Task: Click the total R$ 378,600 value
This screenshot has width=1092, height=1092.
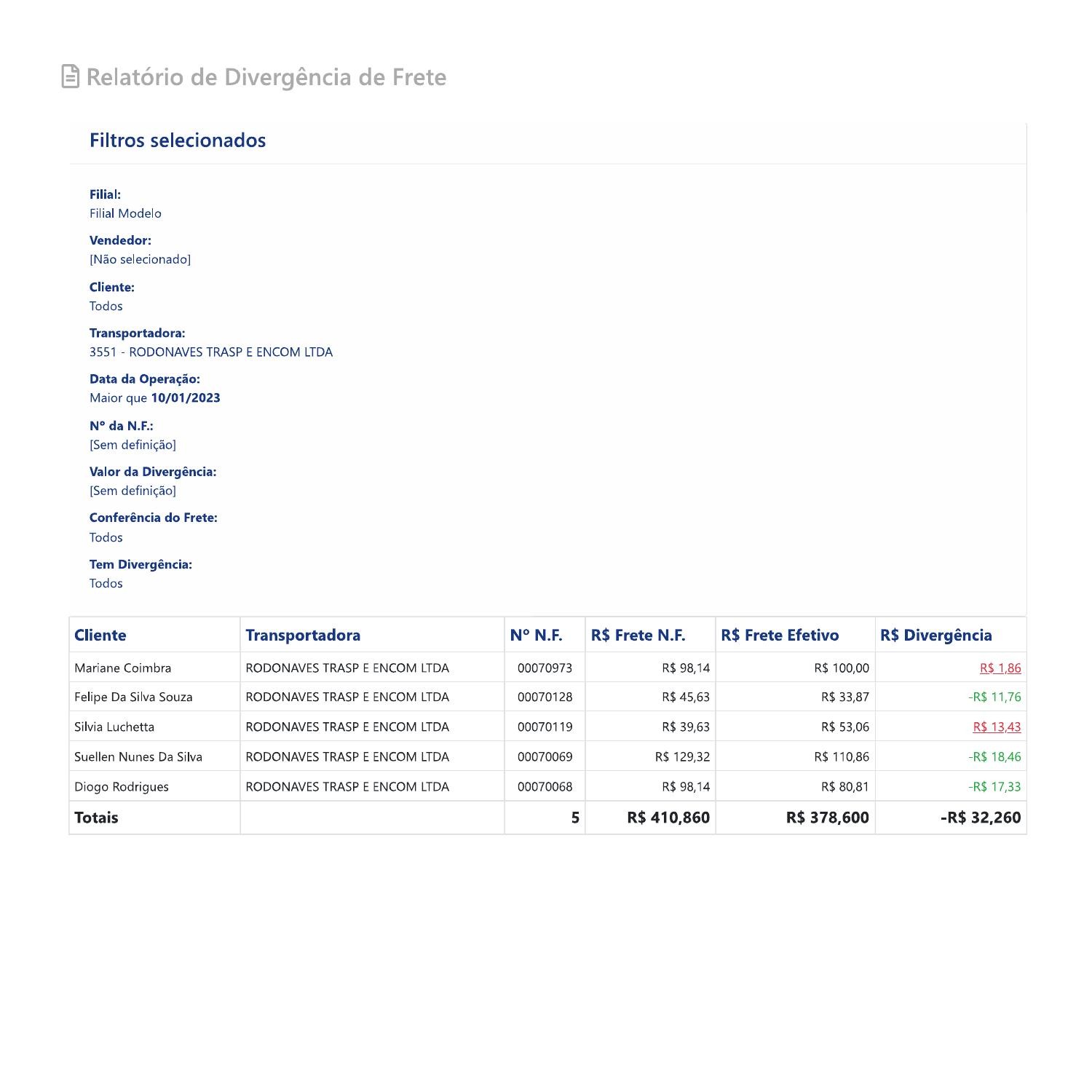Action: 828,818
